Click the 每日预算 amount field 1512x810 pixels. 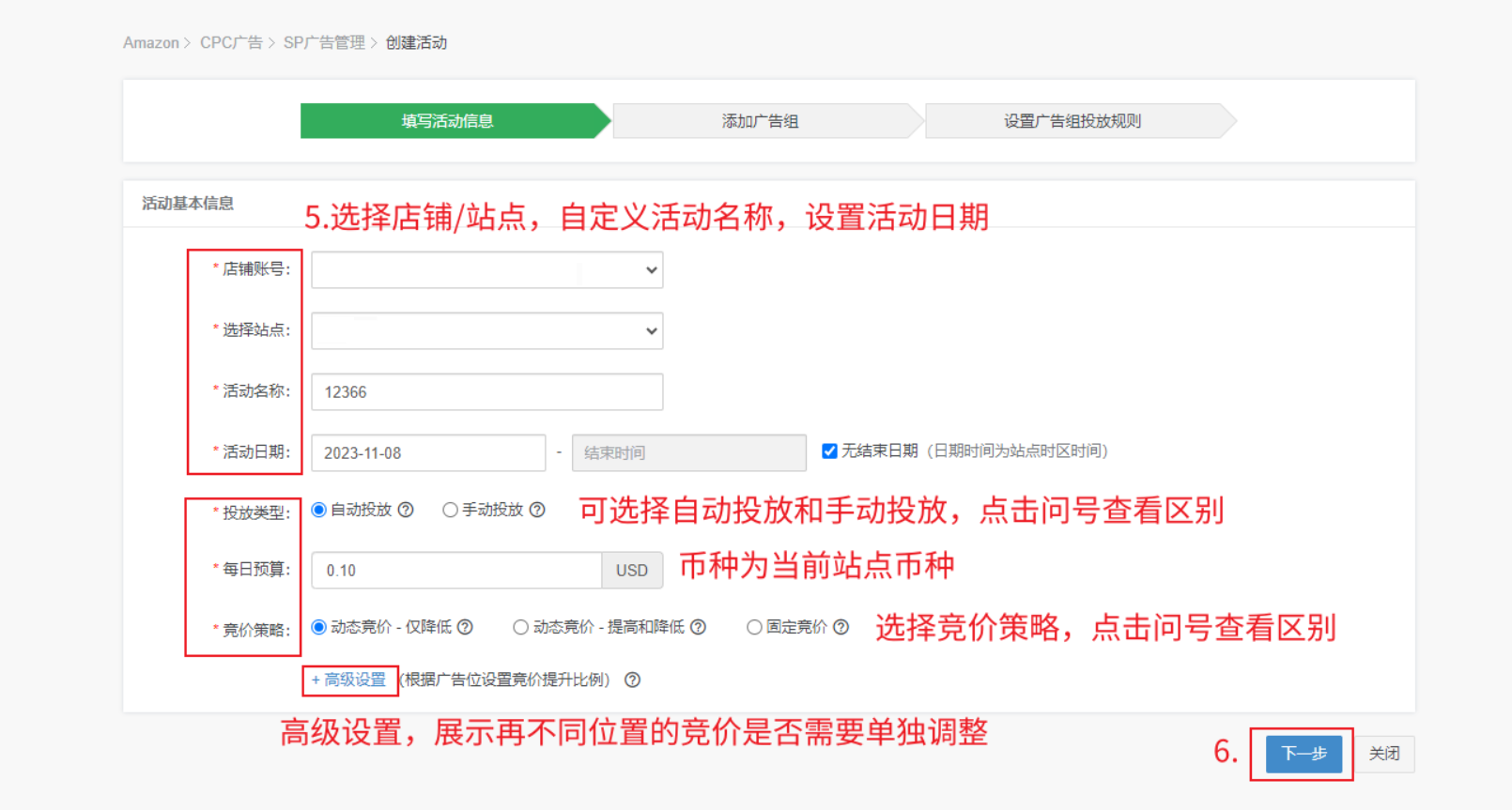456,571
